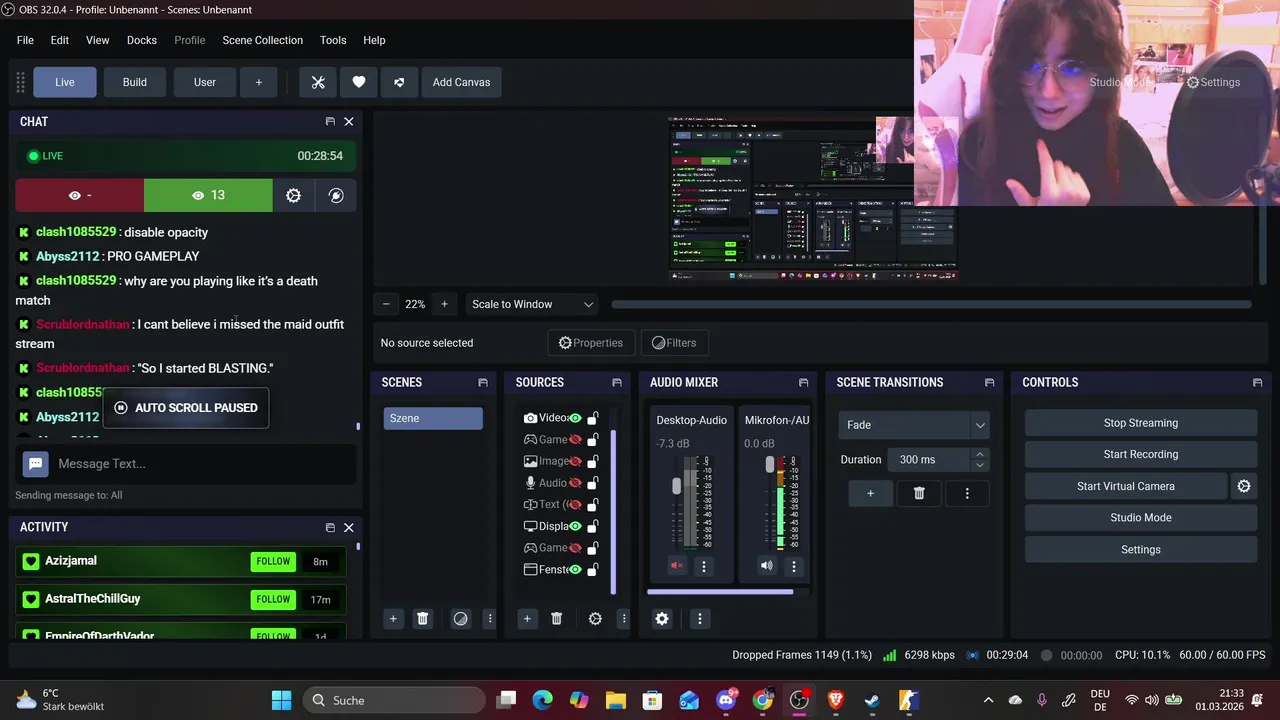Add a new source with plus

point(527,619)
